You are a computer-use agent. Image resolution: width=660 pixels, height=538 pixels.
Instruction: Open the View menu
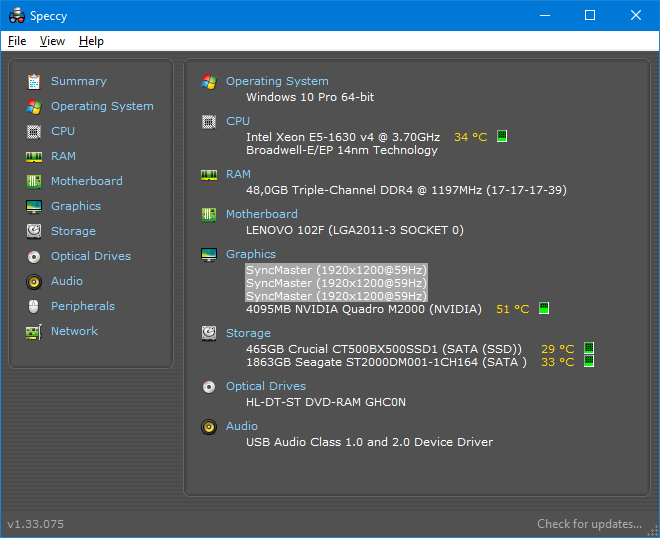tap(52, 41)
